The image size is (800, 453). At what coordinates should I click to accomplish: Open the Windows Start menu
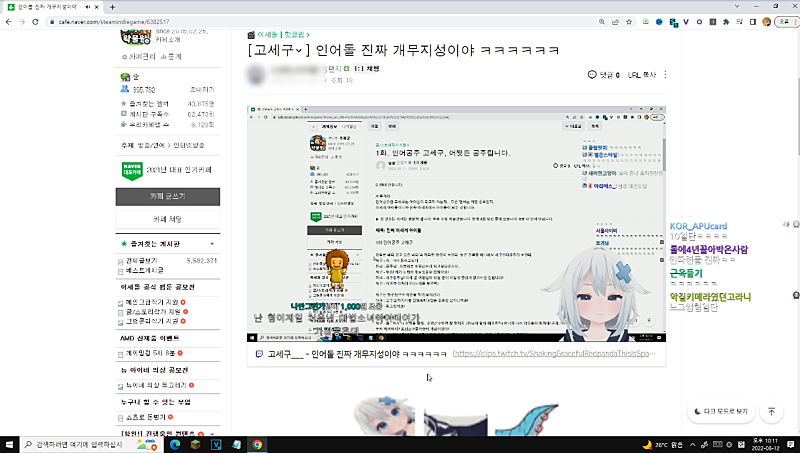tap(9, 444)
